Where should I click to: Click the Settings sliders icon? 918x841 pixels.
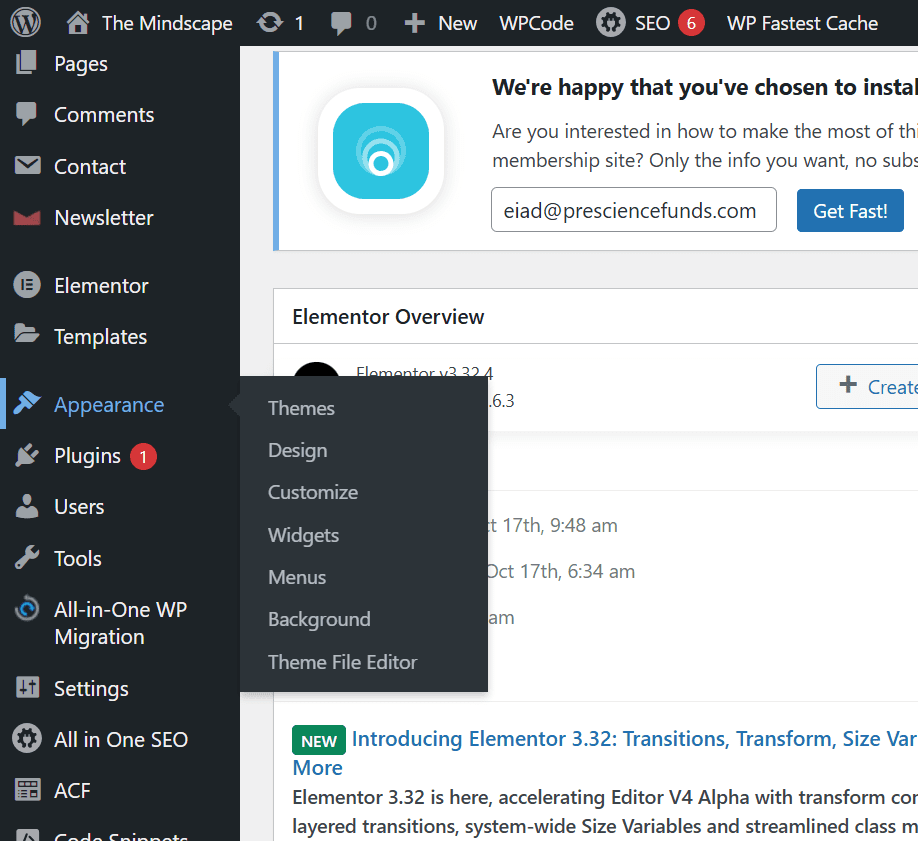tap(27, 688)
